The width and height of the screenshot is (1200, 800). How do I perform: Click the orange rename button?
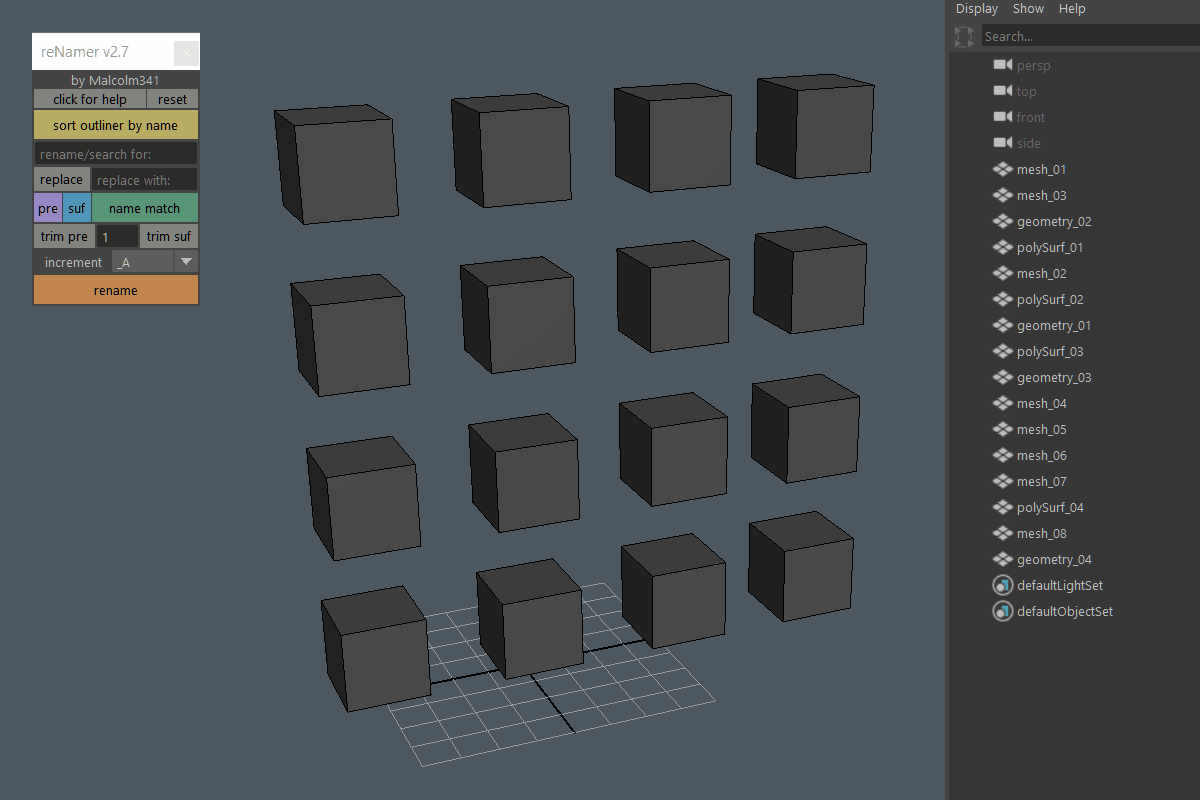coord(116,290)
